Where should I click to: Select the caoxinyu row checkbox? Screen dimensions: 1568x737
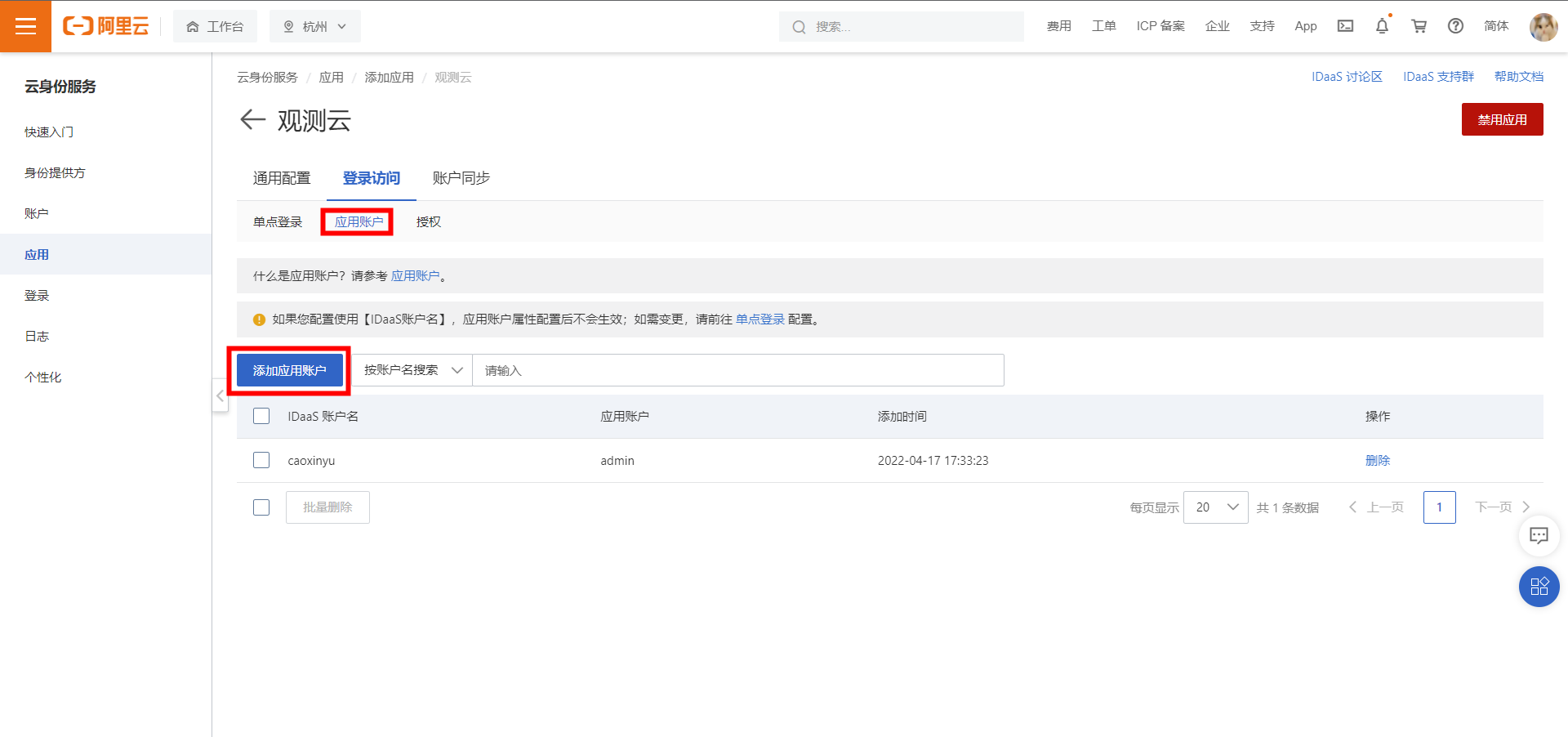pyautogui.click(x=261, y=460)
